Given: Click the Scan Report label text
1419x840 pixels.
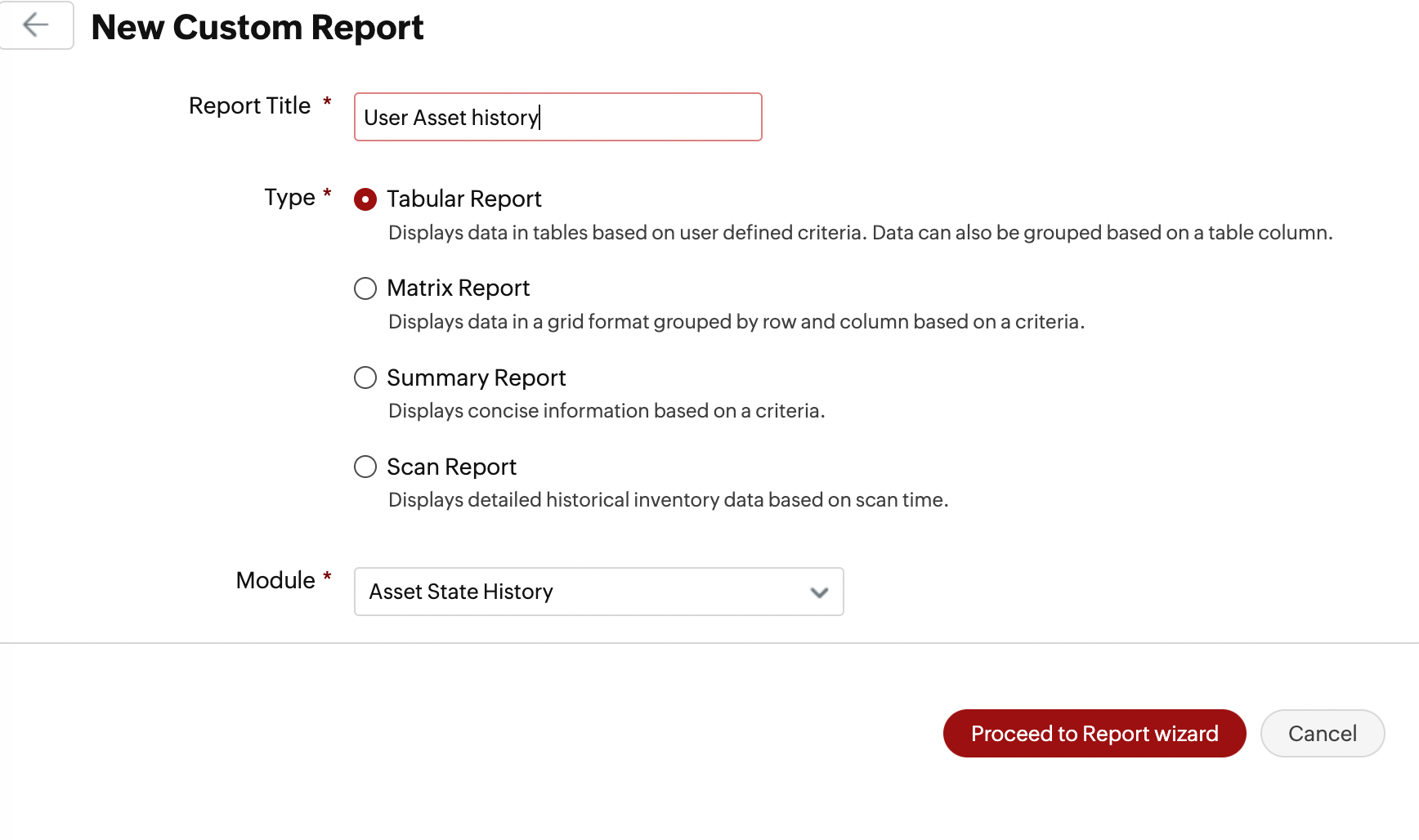Looking at the screenshot, I should (451, 467).
